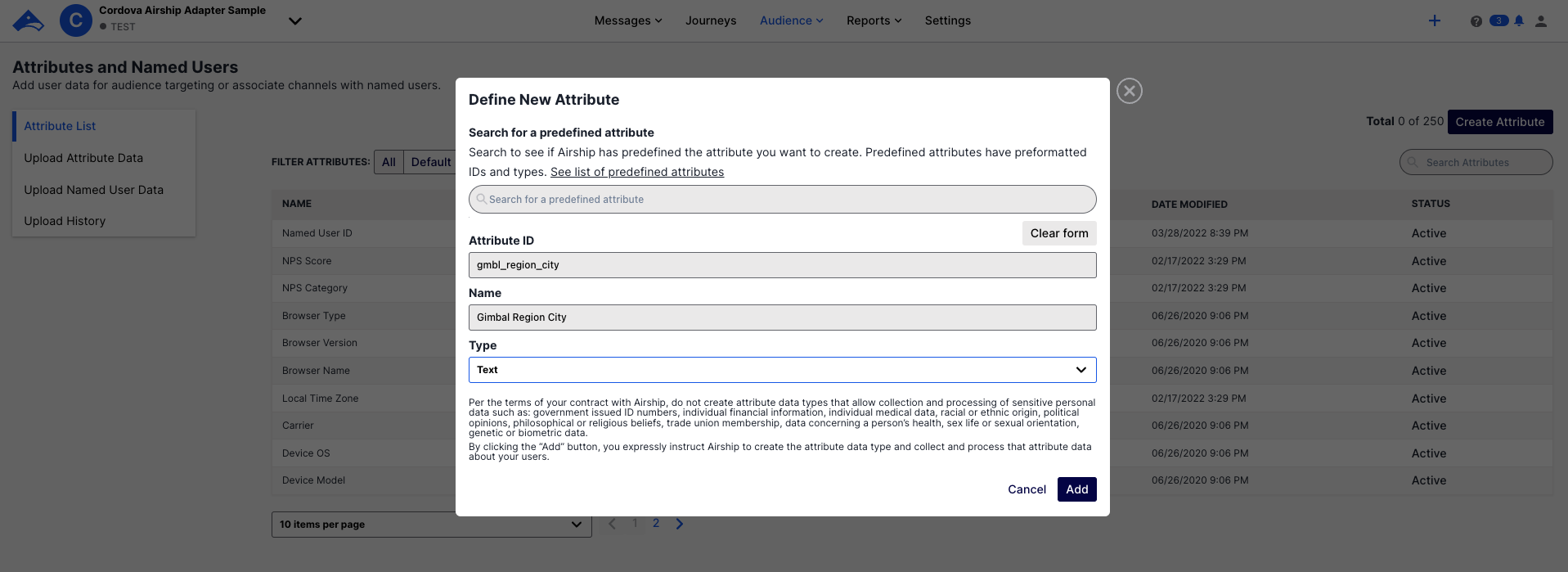1568x572 pixels.
Task: Click the Browser Name row
Action: click(912, 371)
